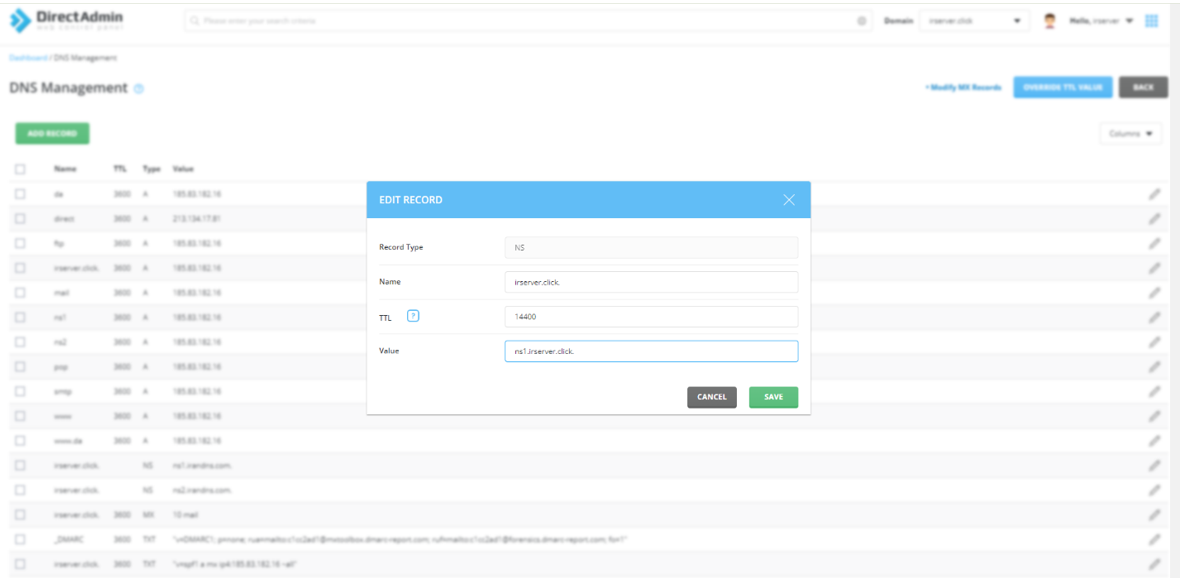The width and height of the screenshot is (1182, 578).
Task: Close the Edit Record dialog with X
Action: pyautogui.click(x=789, y=200)
